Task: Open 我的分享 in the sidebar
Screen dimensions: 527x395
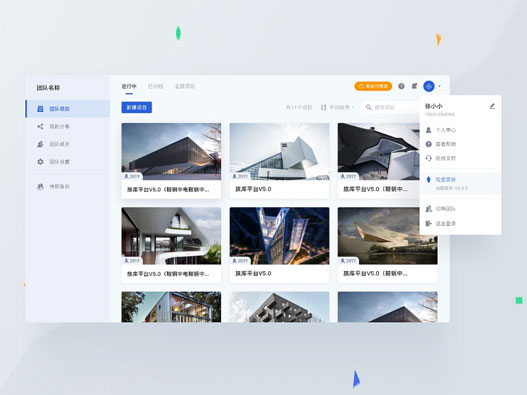Action: point(68,126)
